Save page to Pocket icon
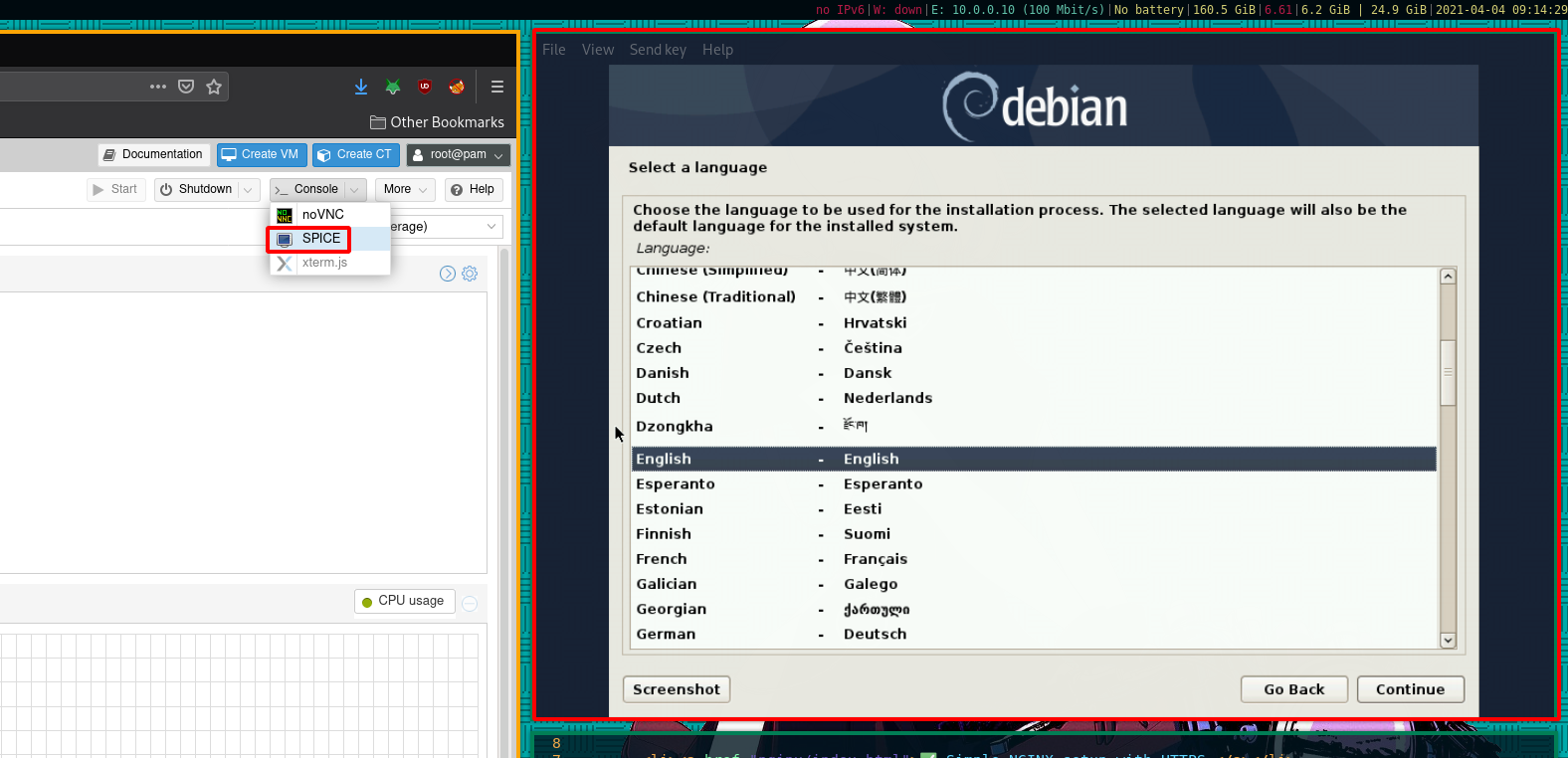This screenshot has width=1568, height=758. coord(186,87)
